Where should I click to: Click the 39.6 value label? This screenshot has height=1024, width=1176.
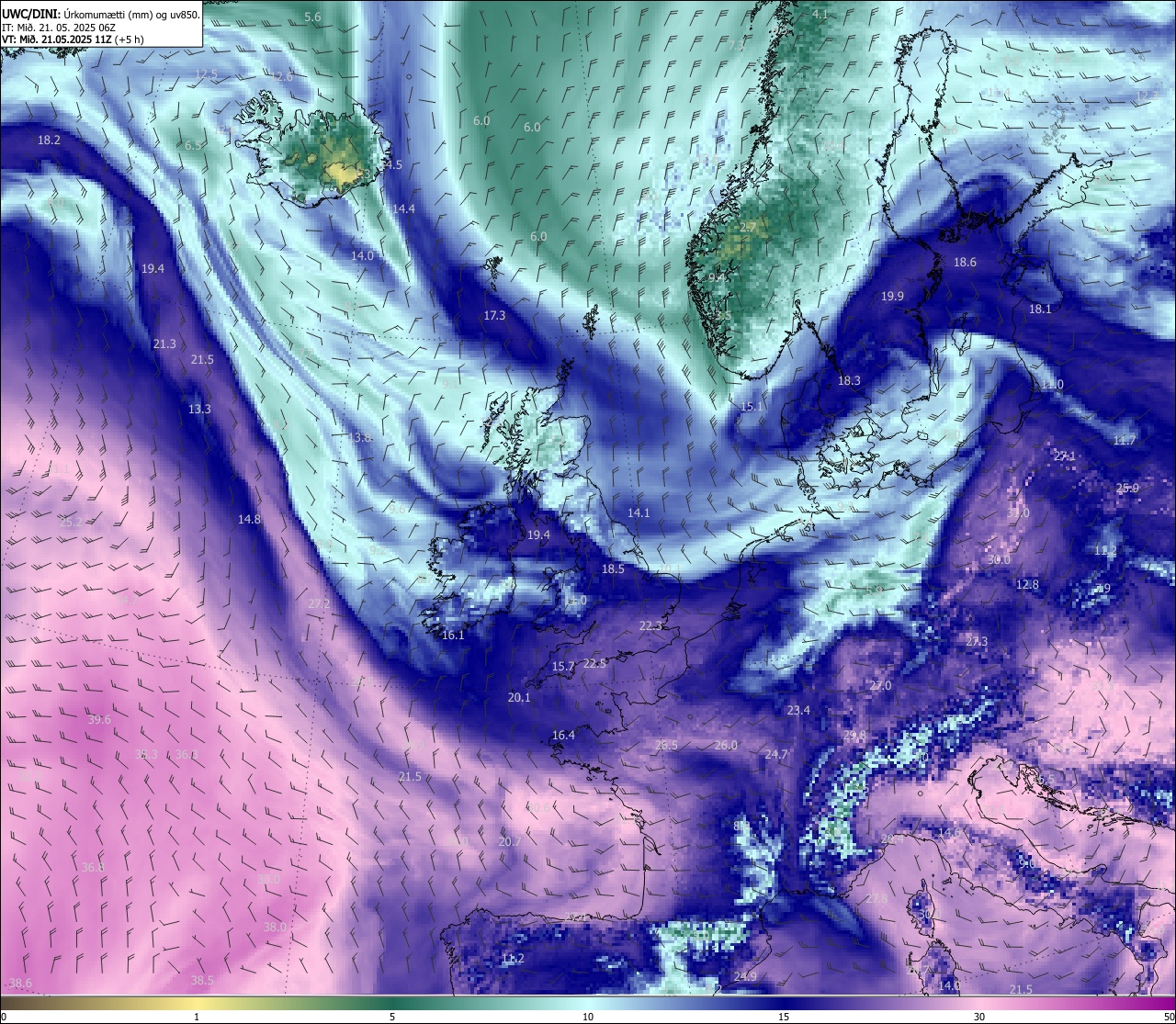coord(99,720)
